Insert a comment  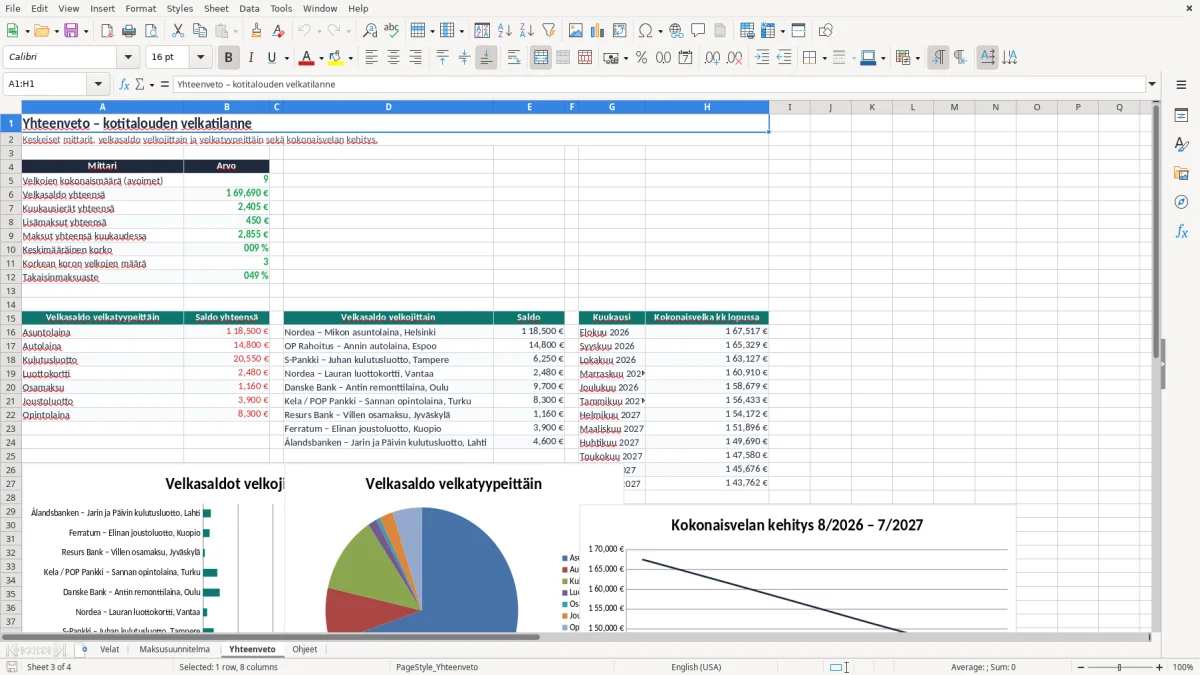[x=698, y=31]
